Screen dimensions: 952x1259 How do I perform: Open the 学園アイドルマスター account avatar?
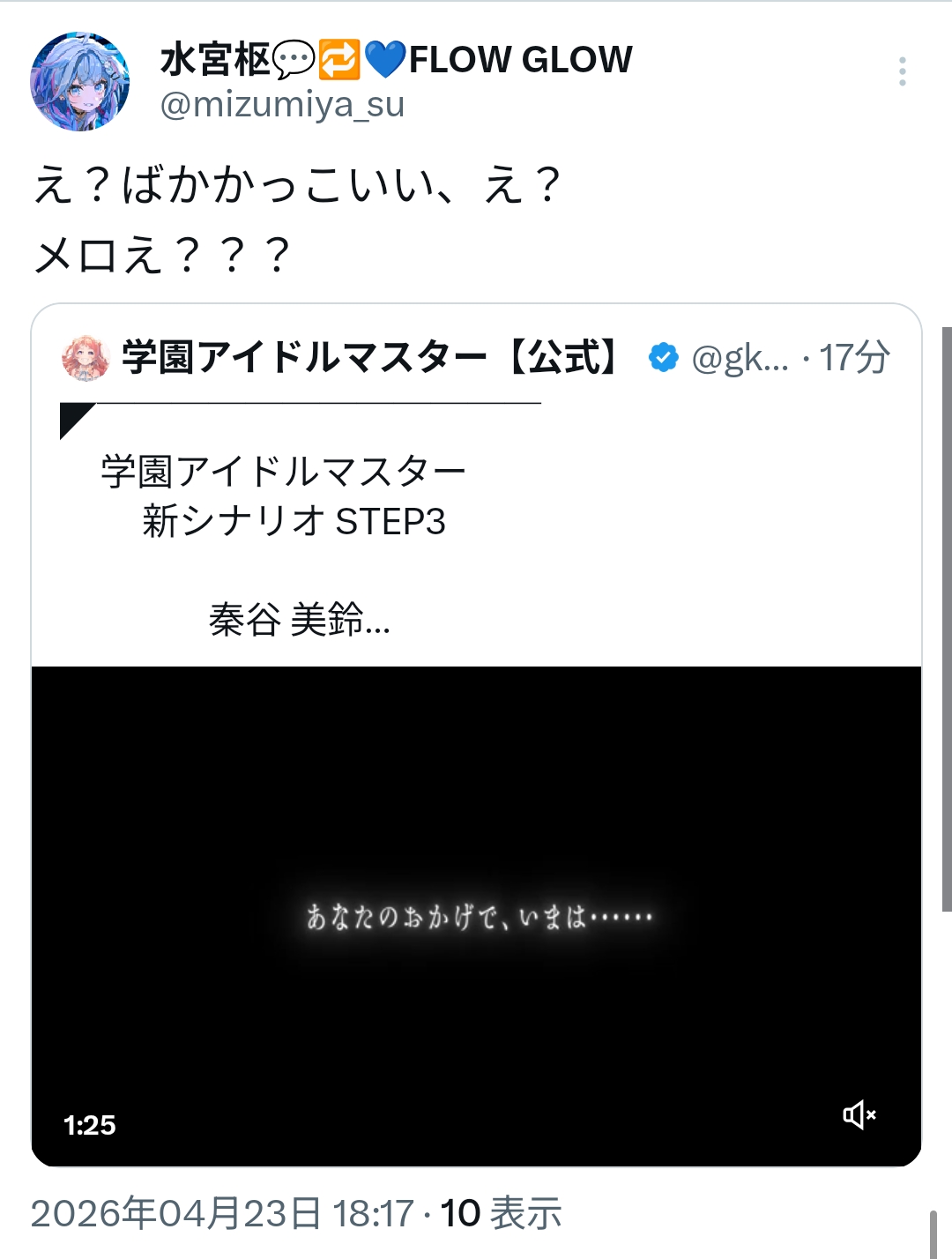pos(86,358)
